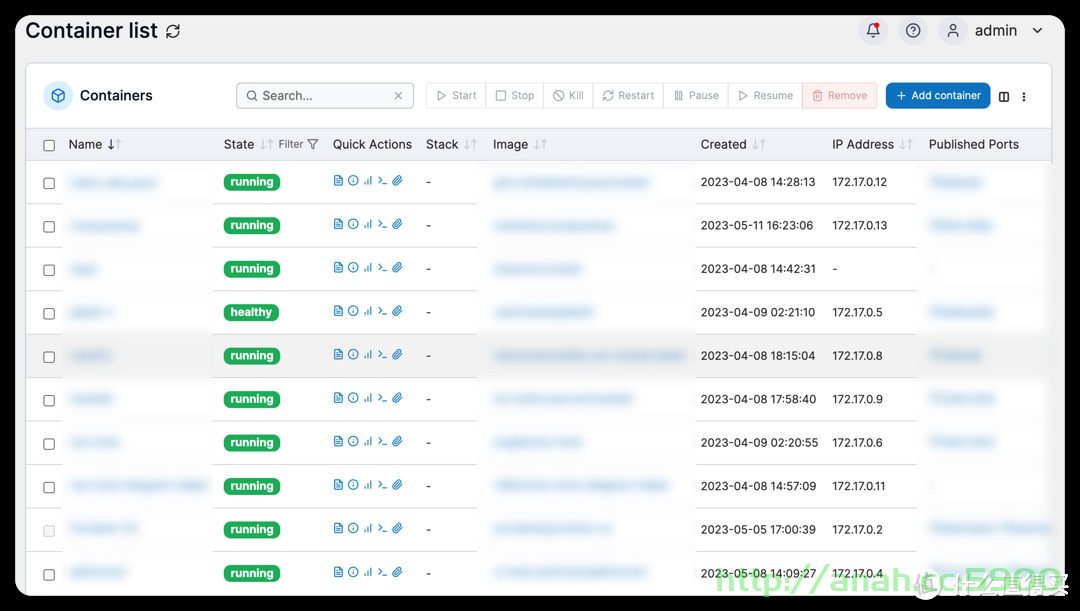1080x611 pixels.
Task: Click the IP address 172.17.0.6
Action: tap(857, 442)
